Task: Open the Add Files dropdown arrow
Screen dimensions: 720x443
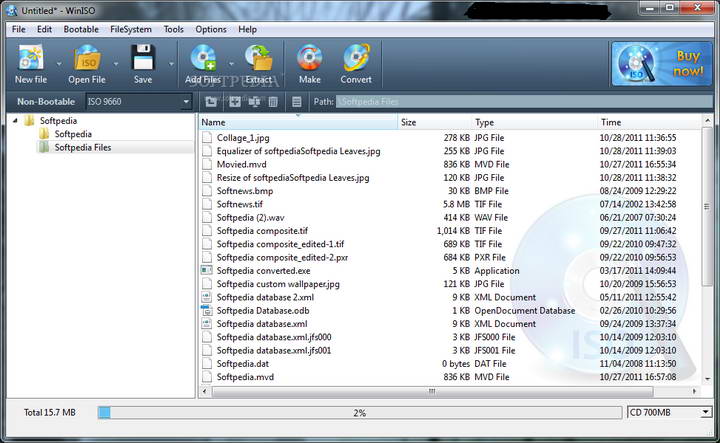Action: (231, 64)
